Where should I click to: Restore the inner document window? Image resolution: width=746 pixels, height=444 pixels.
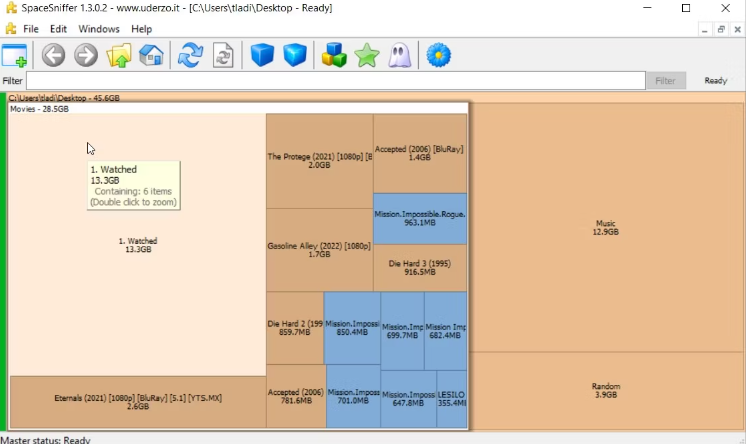[x=721, y=30]
